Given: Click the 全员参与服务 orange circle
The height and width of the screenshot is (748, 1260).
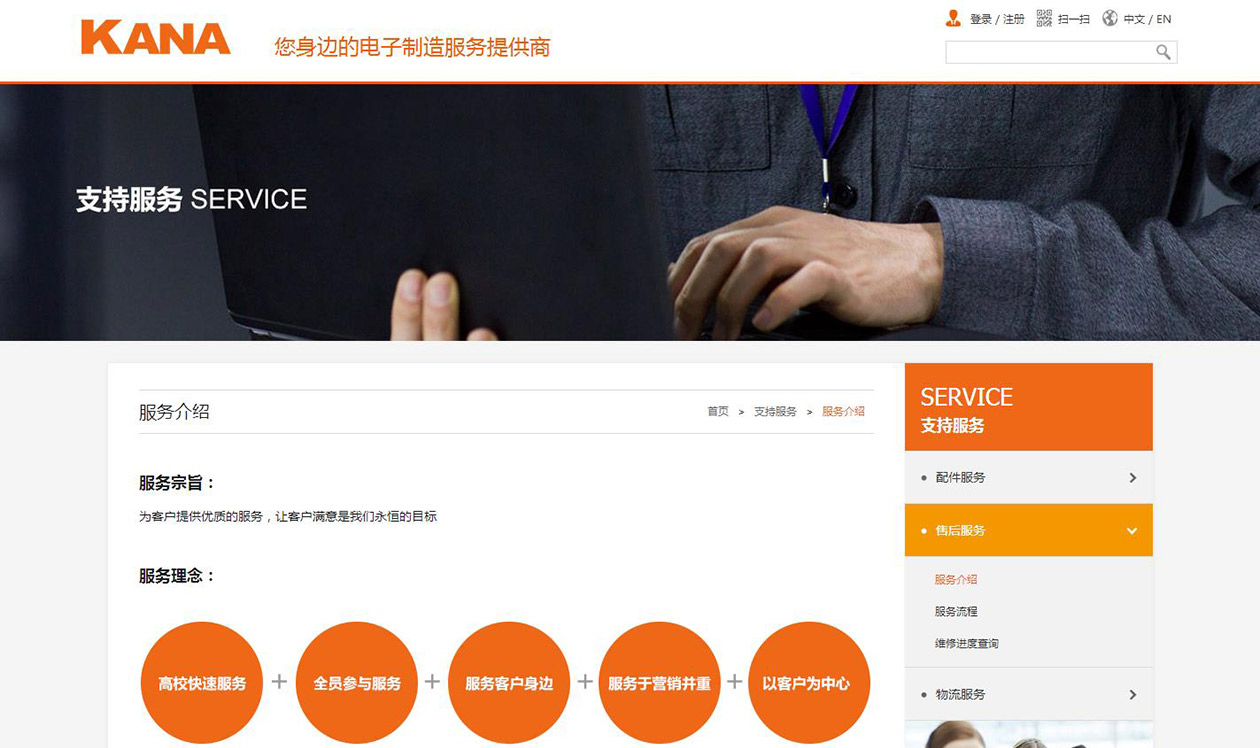Looking at the screenshot, I should coord(357,683).
